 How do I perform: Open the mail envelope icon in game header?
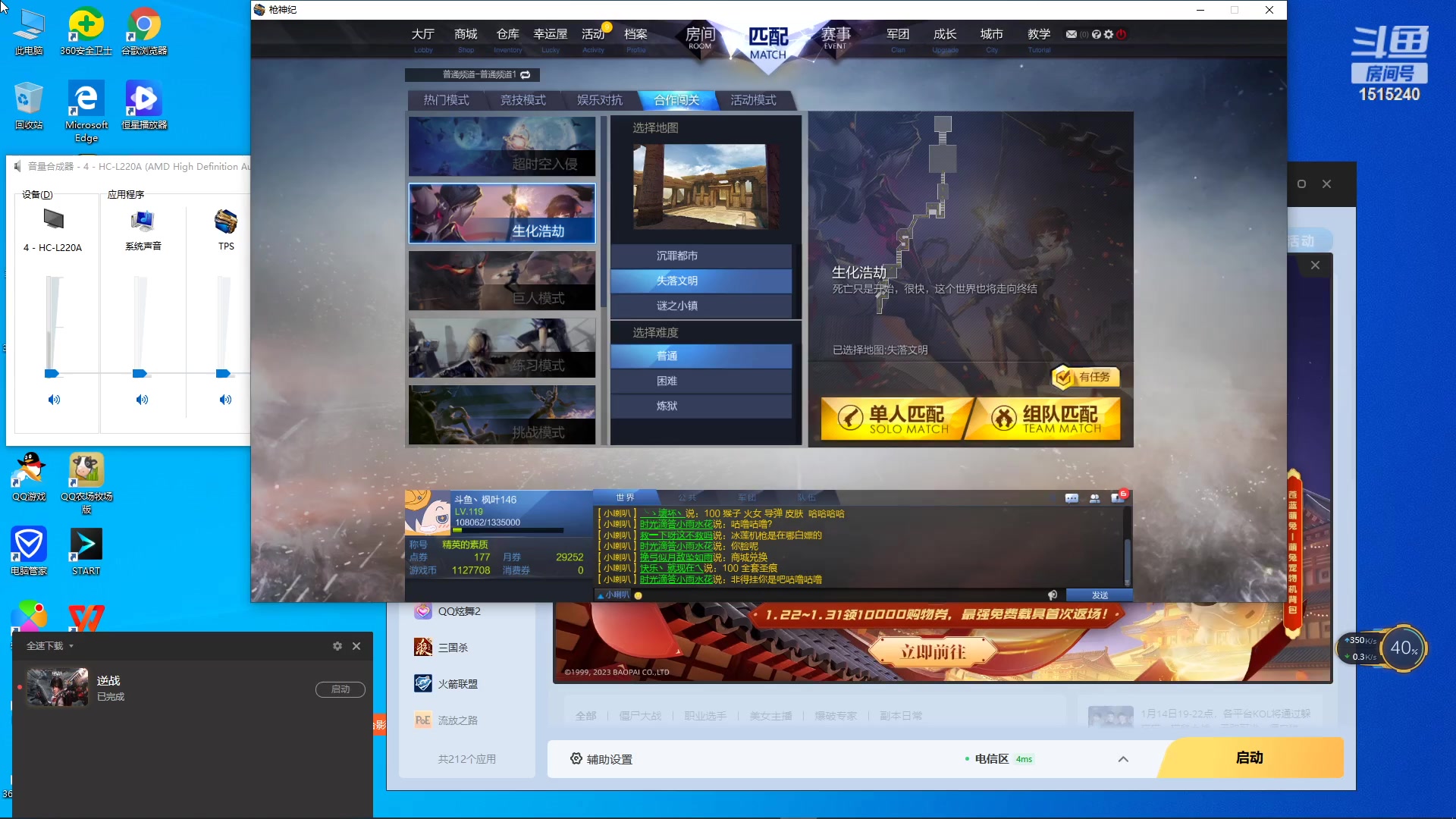[x=1071, y=34]
